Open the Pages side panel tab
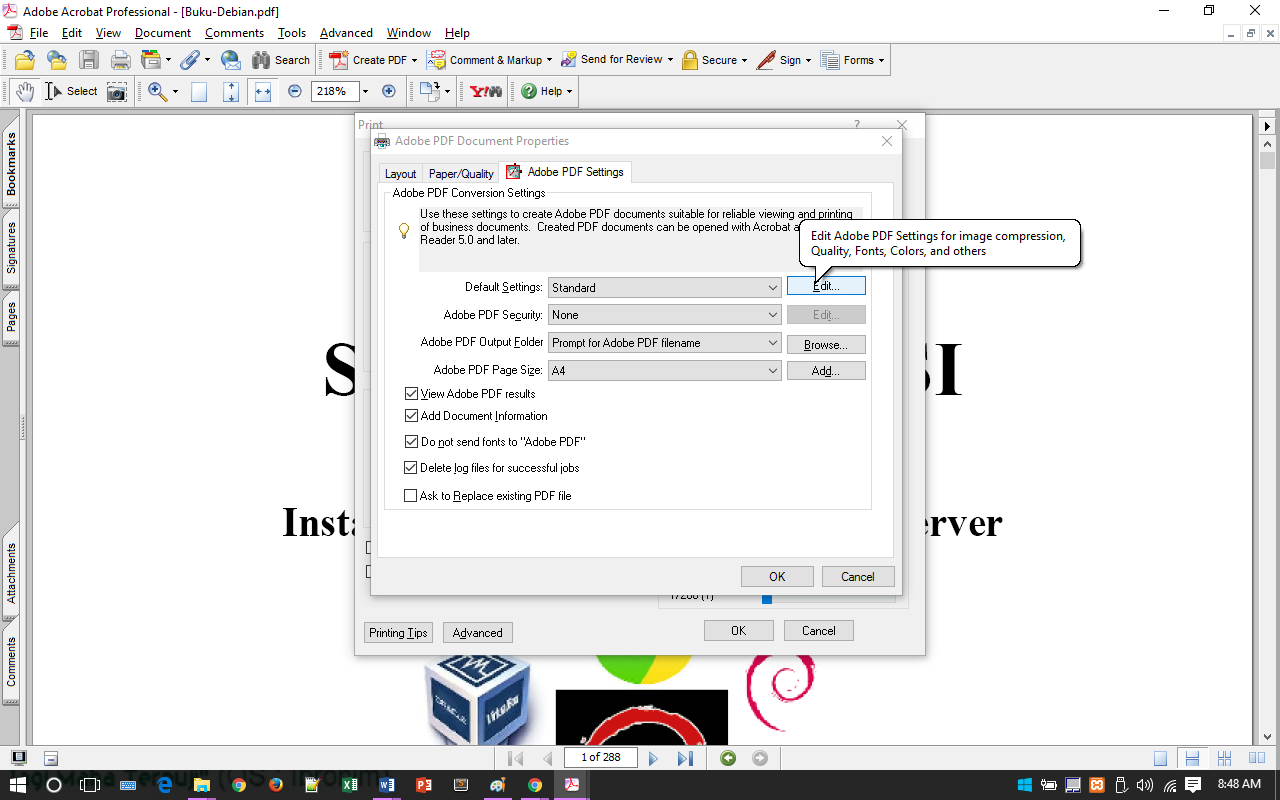Image resolution: width=1280 pixels, height=800 pixels. 11,318
